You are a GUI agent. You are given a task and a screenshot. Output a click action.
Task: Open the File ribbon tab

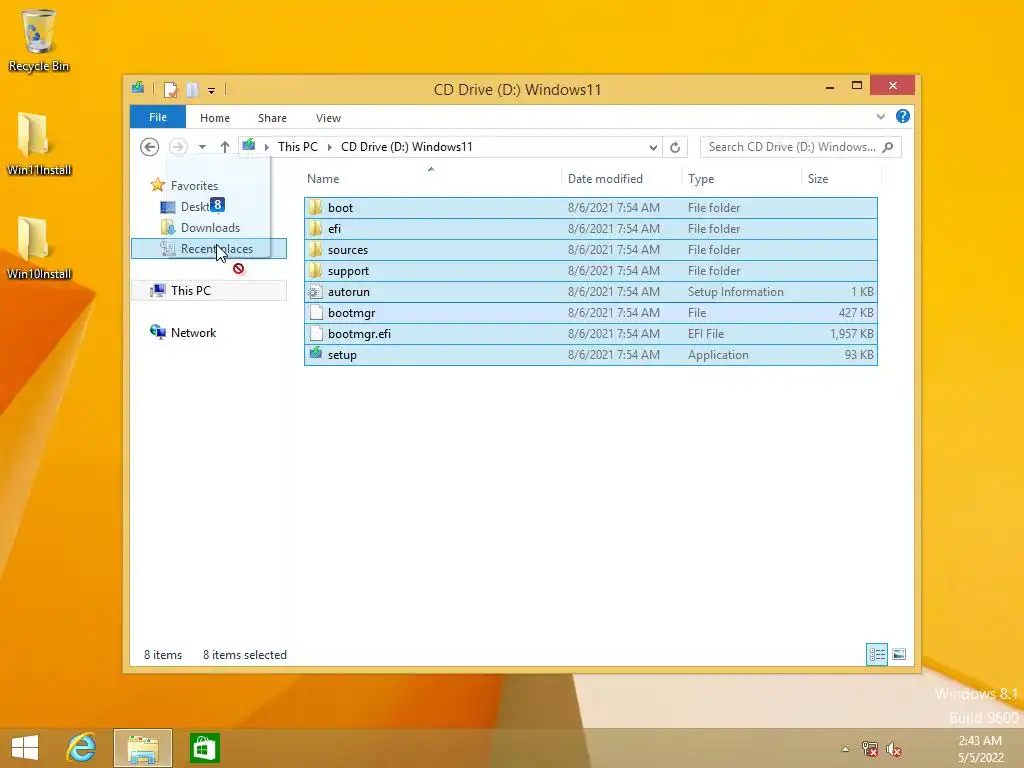tap(158, 117)
